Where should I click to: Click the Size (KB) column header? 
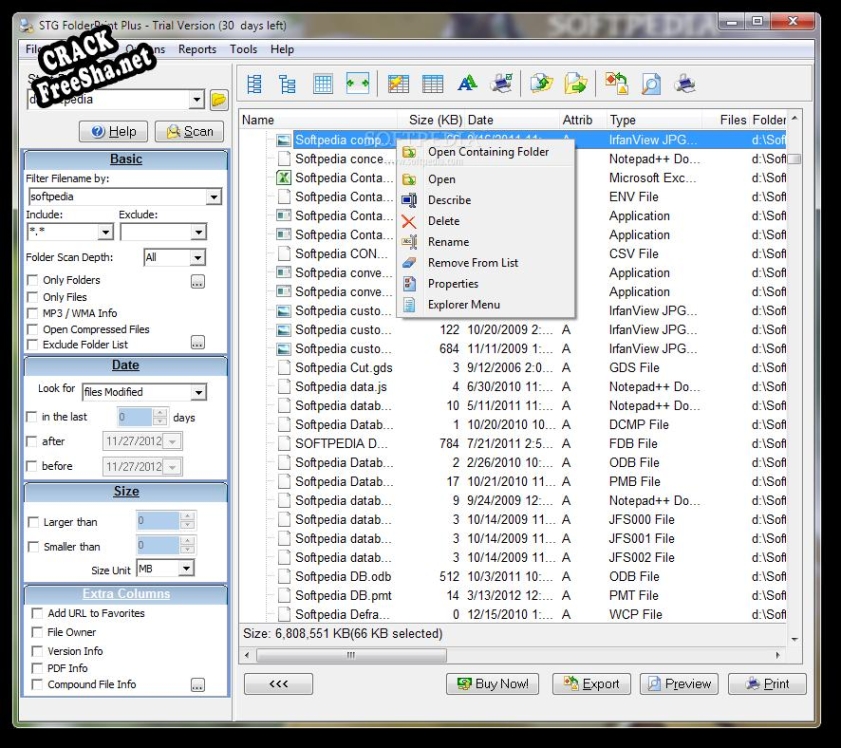435,120
